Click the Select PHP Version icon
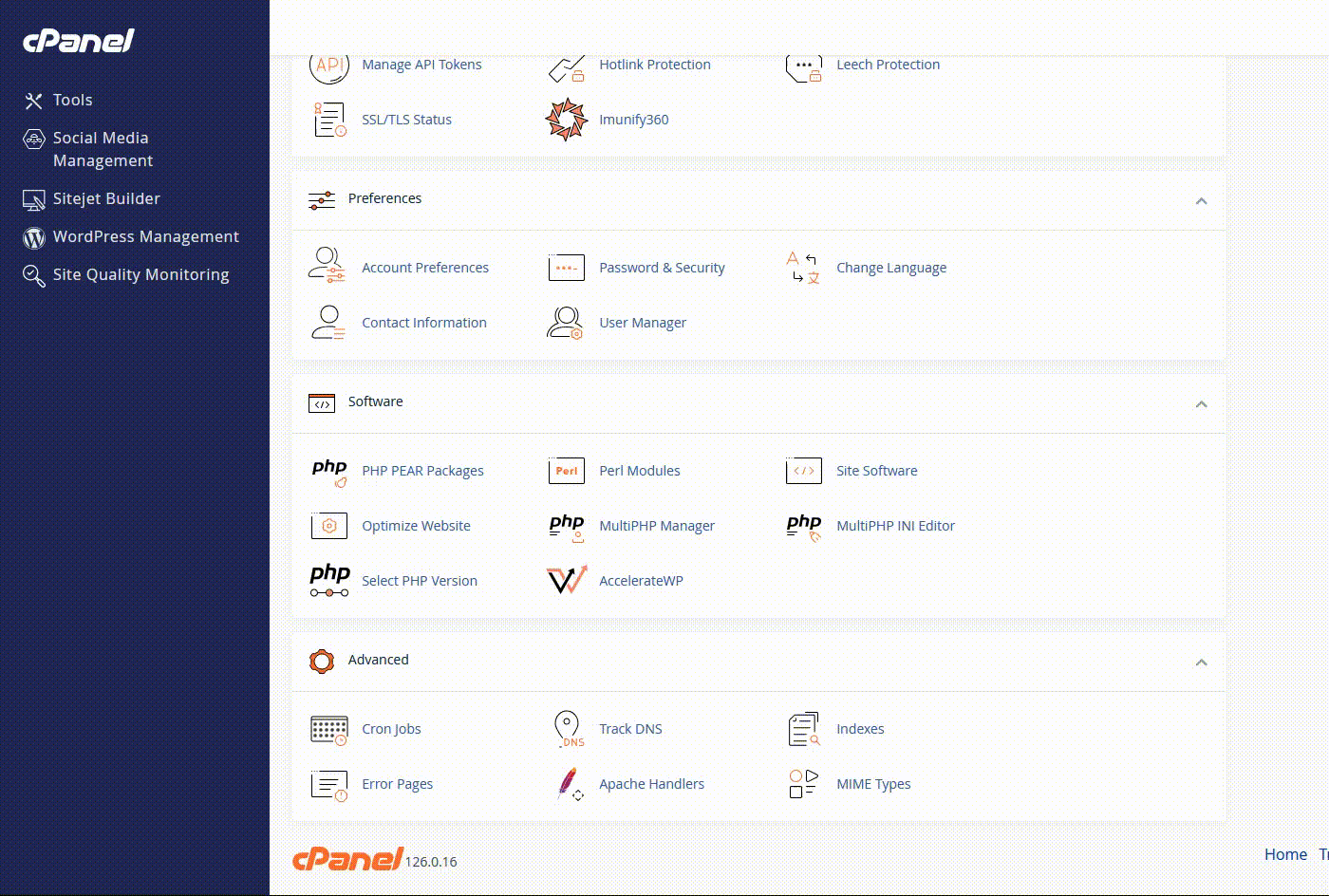The height and width of the screenshot is (896, 1329). click(329, 580)
